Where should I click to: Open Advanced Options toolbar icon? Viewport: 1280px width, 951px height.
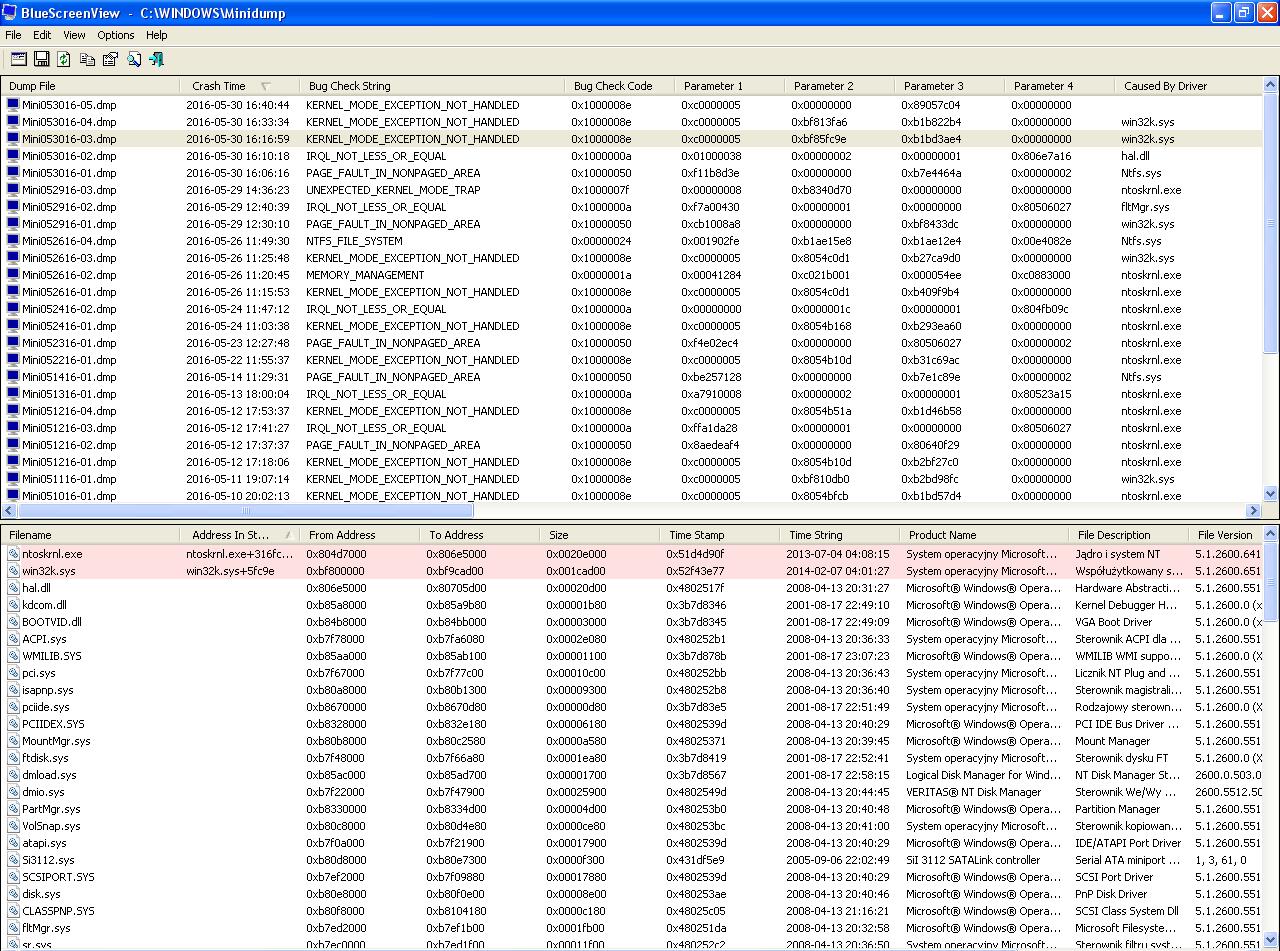(x=19, y=60)
